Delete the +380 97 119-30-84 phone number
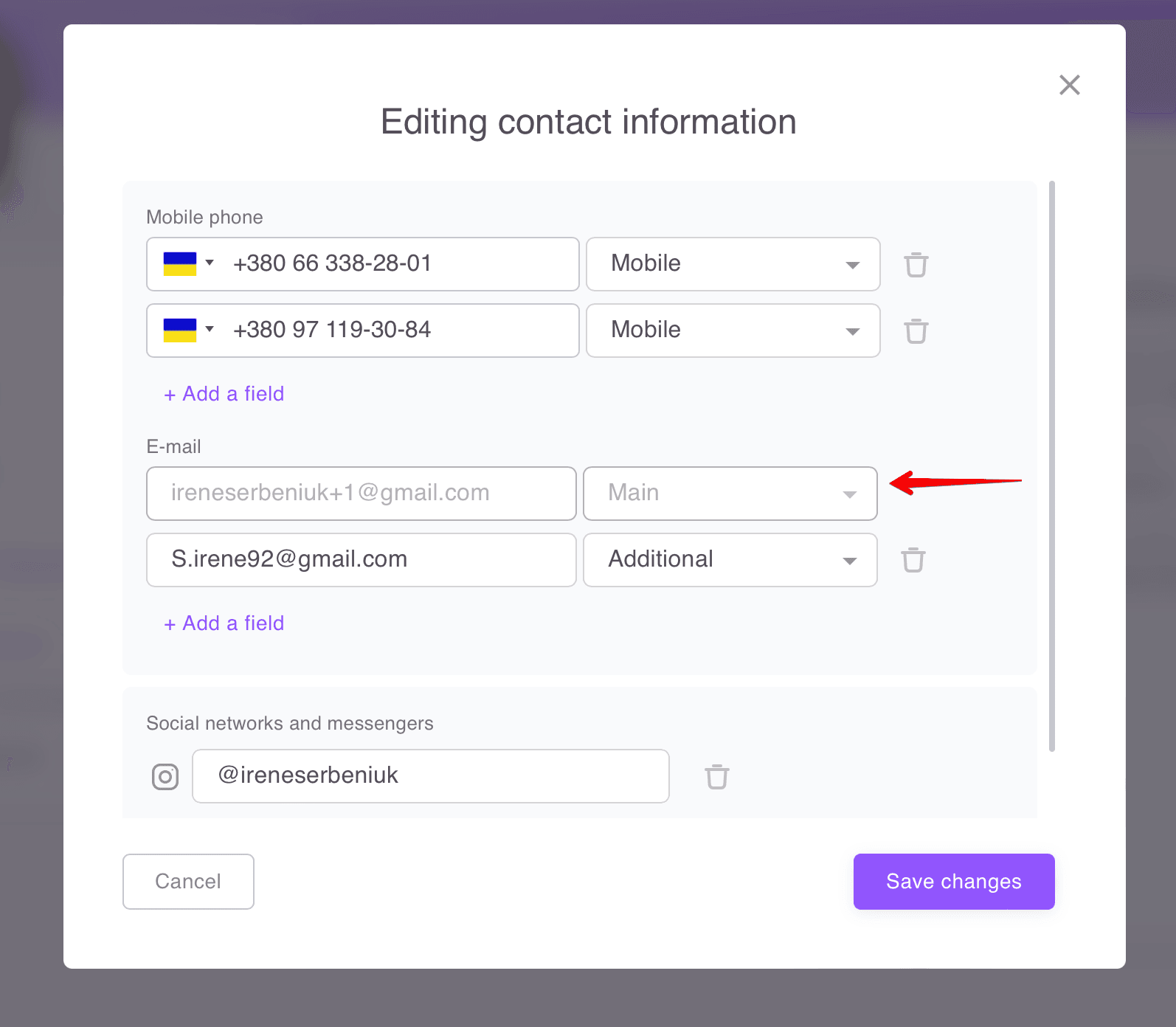The image size is (1176, 1027). point(916,331)
